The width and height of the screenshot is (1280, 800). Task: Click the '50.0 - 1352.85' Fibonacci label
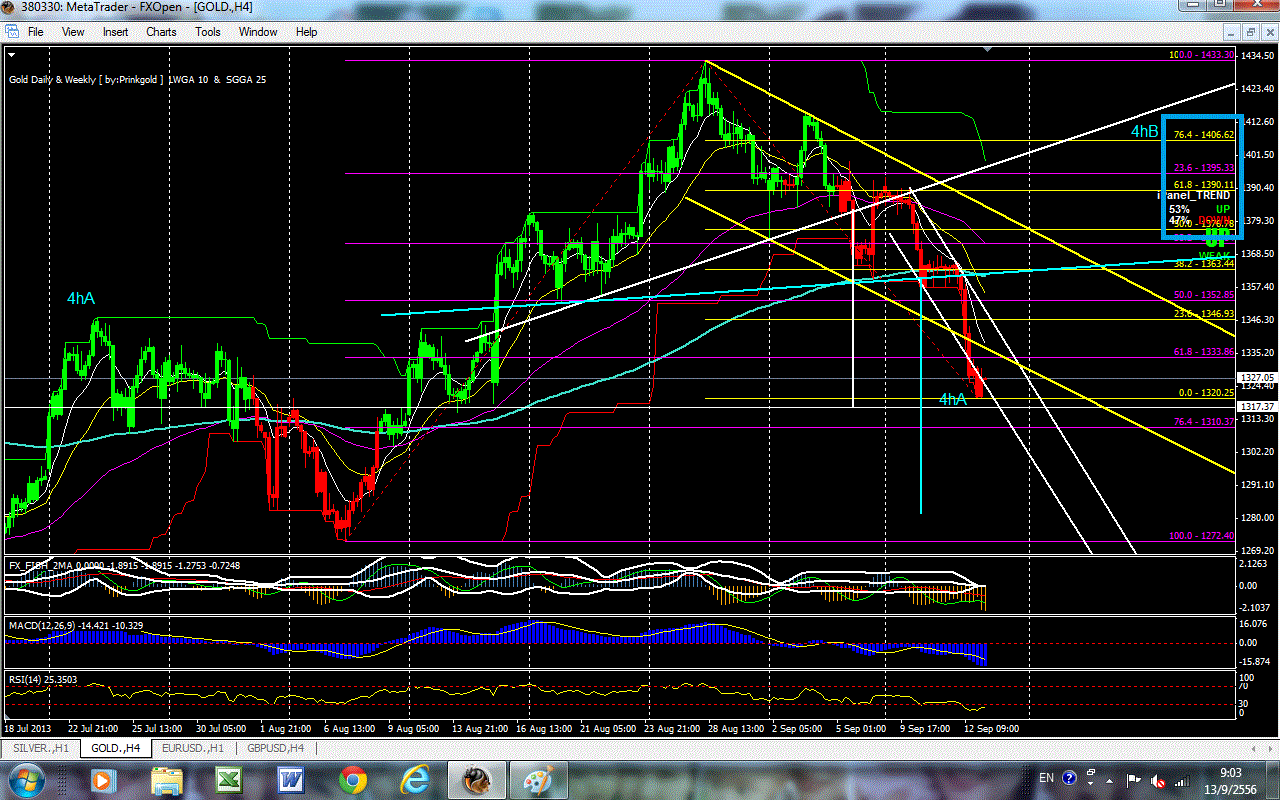point(1204,295)
